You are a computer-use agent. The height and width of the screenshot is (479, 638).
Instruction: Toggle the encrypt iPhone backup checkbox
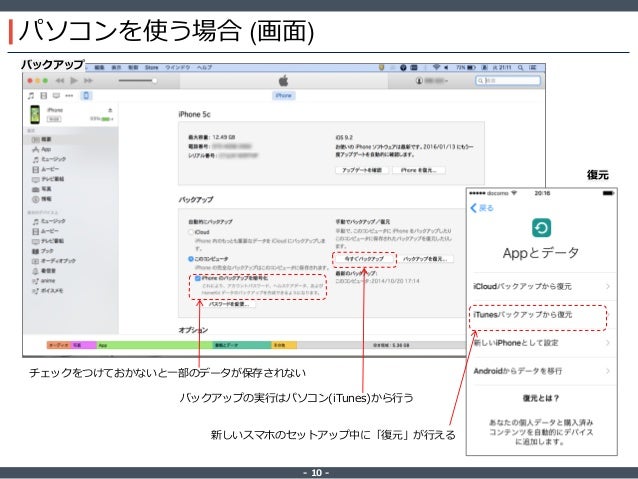(x=198, y=278)
